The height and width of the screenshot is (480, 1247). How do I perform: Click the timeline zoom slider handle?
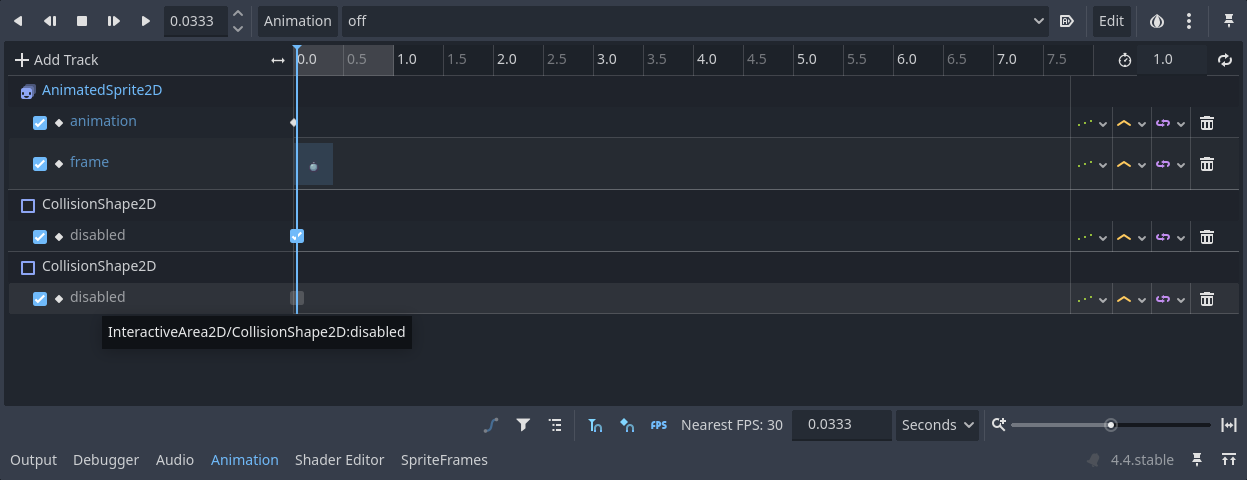point(1111,425)
